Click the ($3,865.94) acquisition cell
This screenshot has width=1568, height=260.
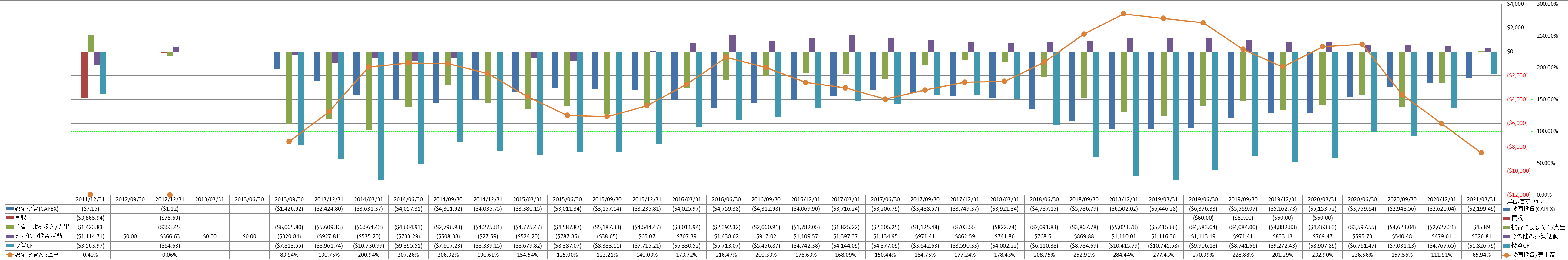pos(90,217)
